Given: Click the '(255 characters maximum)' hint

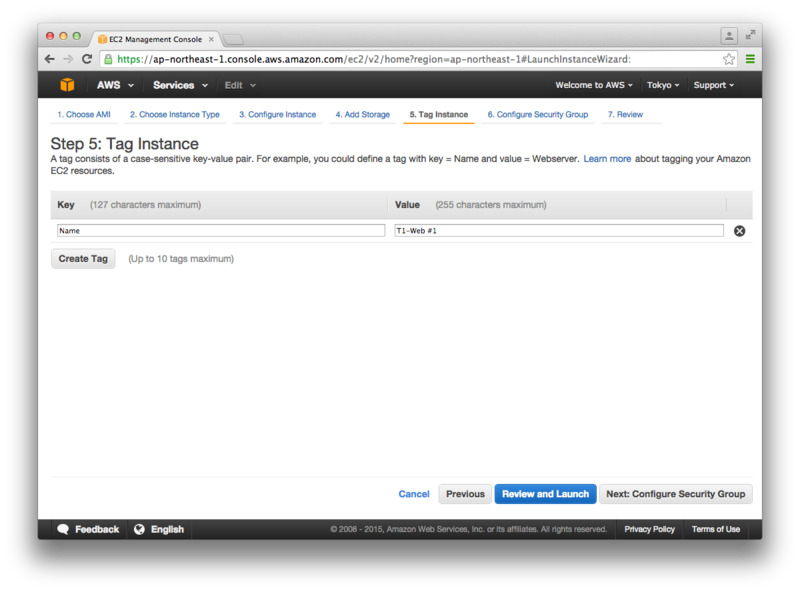Looking at the screenshot, I should tap(491, 205).
